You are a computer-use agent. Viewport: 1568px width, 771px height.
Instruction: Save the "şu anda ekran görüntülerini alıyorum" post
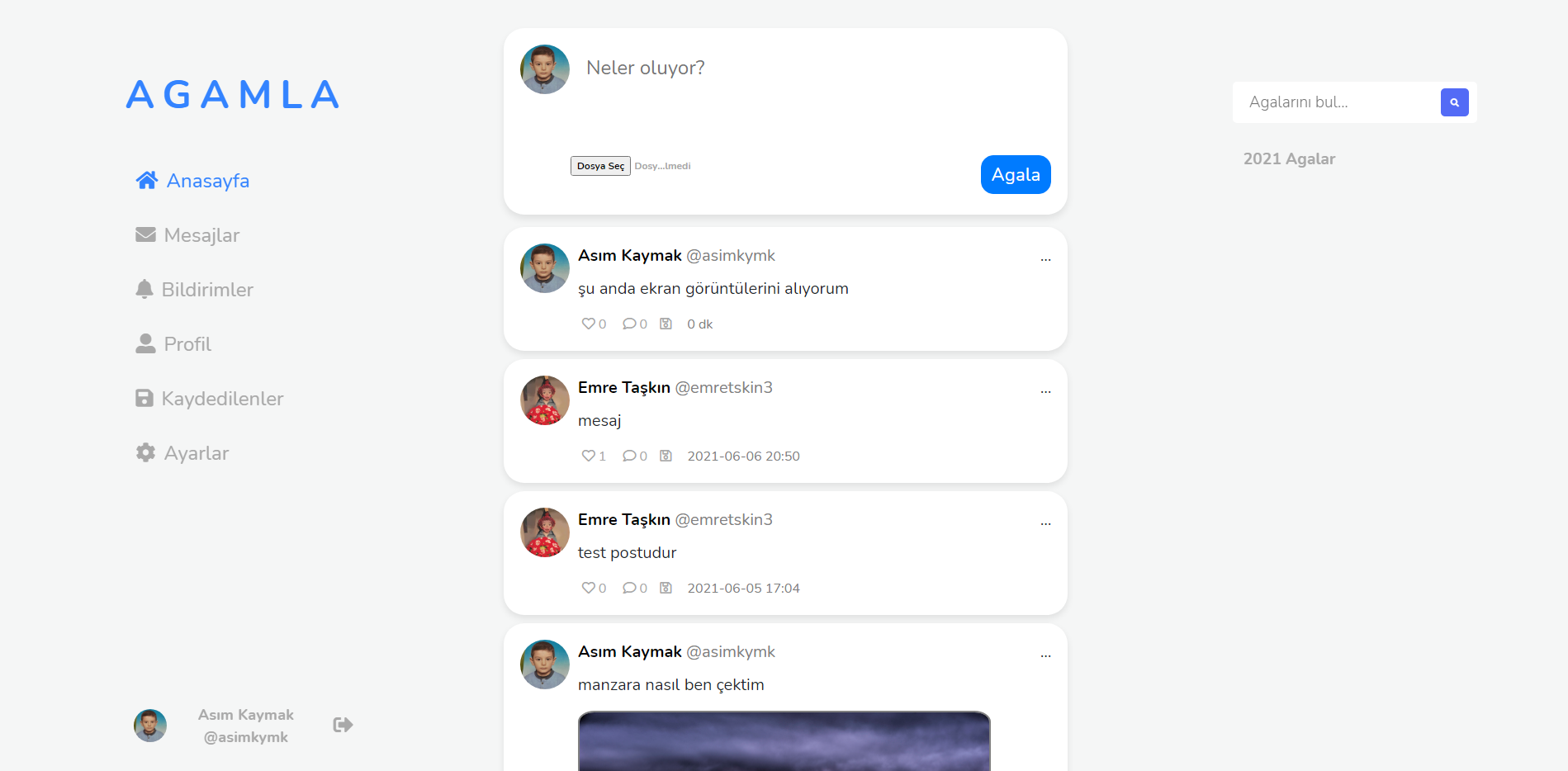(x=666, y=324)
